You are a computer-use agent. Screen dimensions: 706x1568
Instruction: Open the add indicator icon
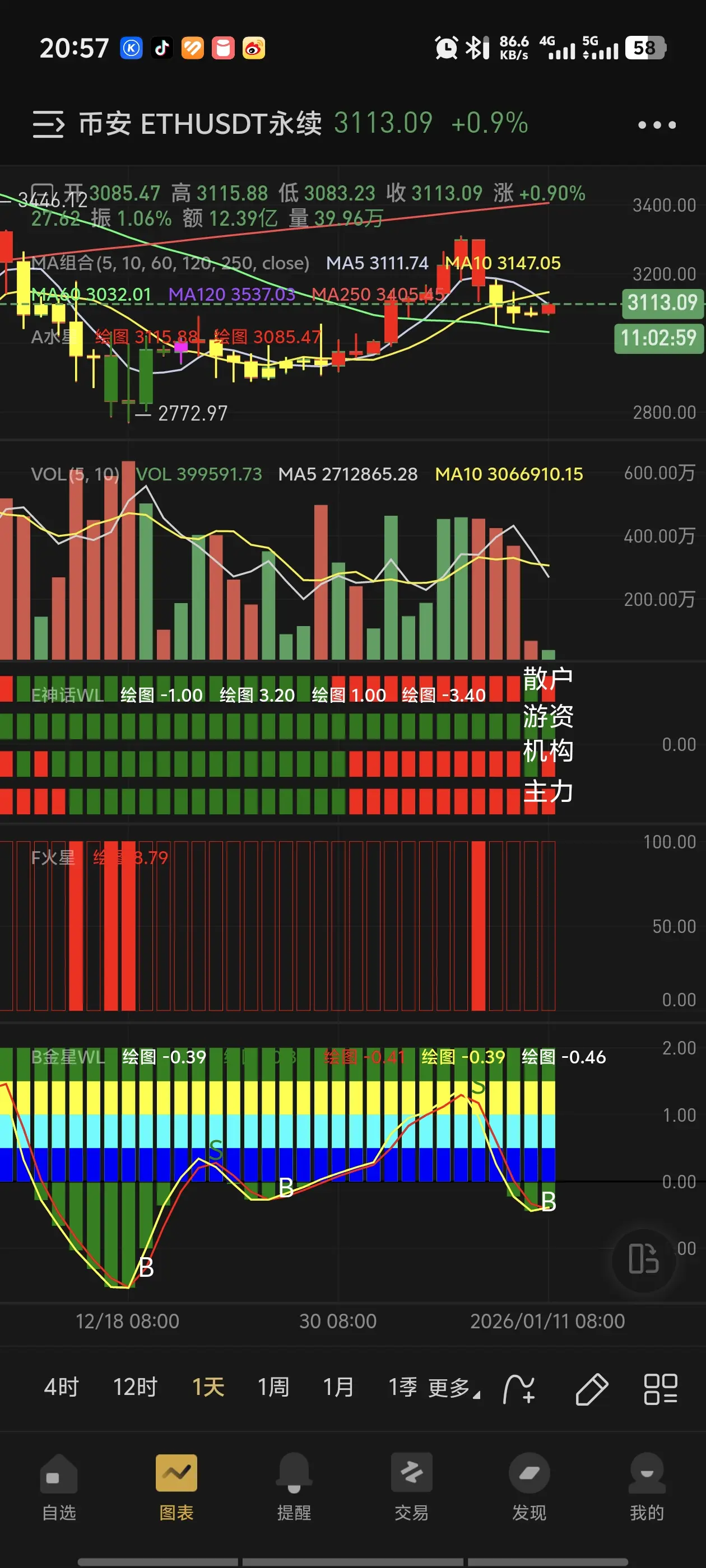click(519, 1389)
